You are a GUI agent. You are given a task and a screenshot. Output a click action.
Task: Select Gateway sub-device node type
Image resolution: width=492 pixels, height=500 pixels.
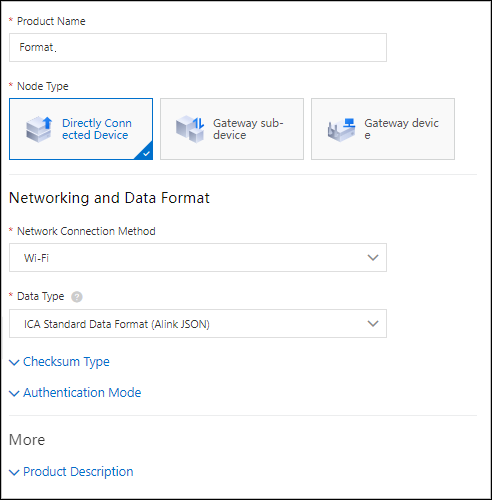[x=232, y=129]
